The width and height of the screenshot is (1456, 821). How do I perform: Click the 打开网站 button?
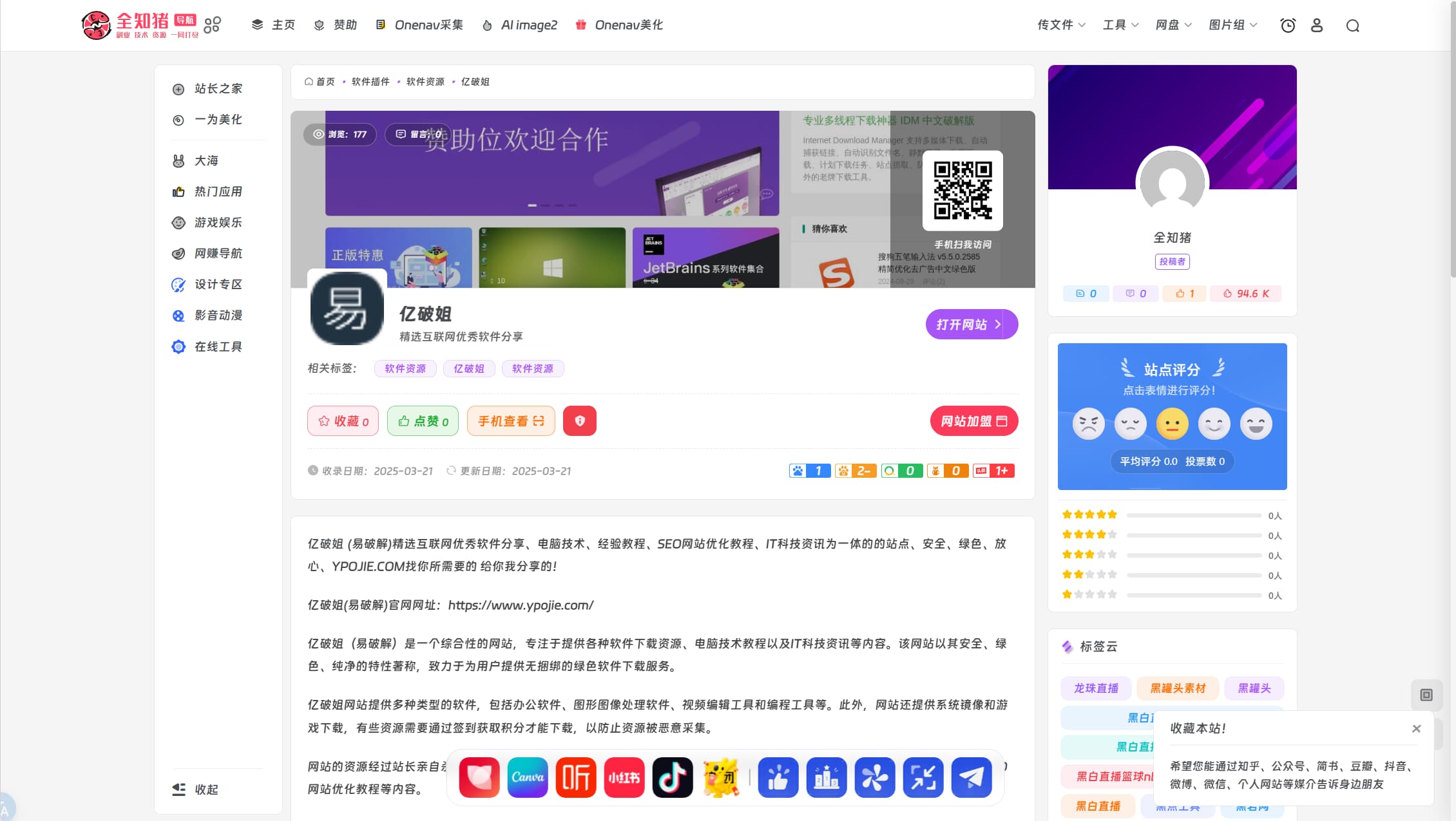tap(972, 325)
